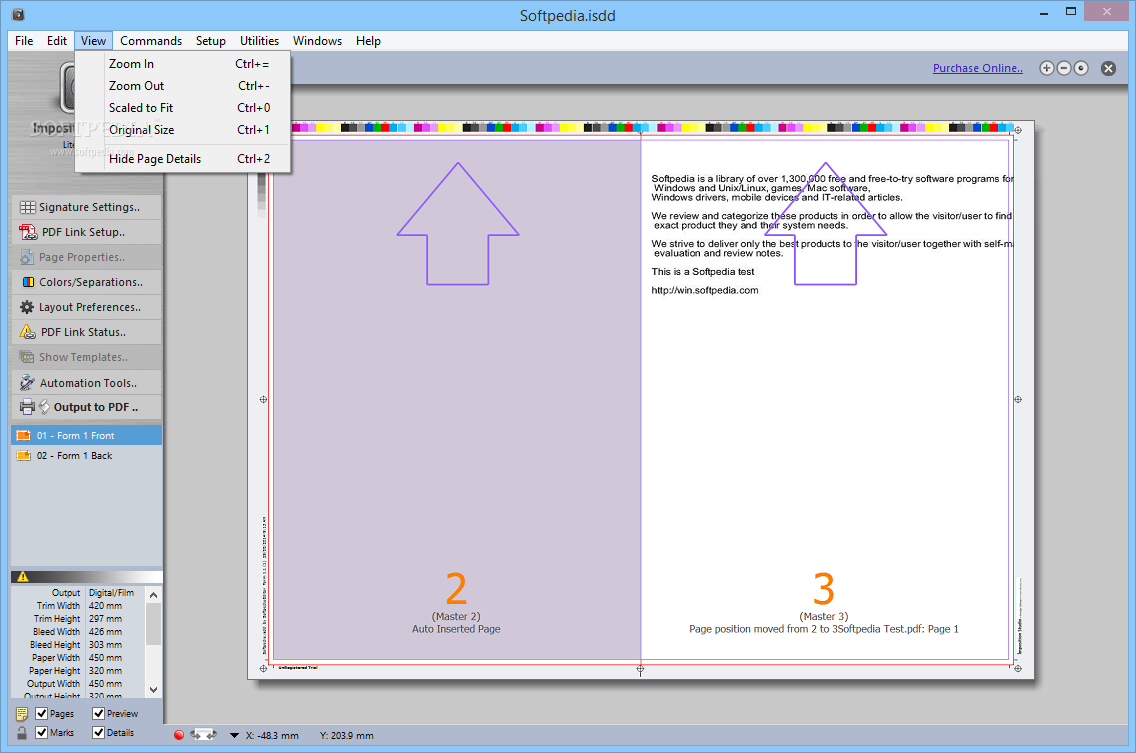1136x753 pixels.
Task: Check PDF Link Status
Action: 87,332
